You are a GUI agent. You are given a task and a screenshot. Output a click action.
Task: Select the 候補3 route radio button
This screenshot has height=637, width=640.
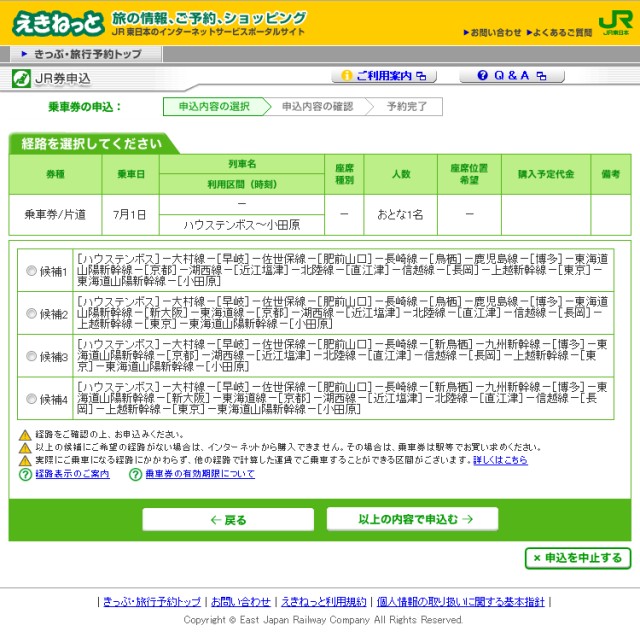click(31, 356)
